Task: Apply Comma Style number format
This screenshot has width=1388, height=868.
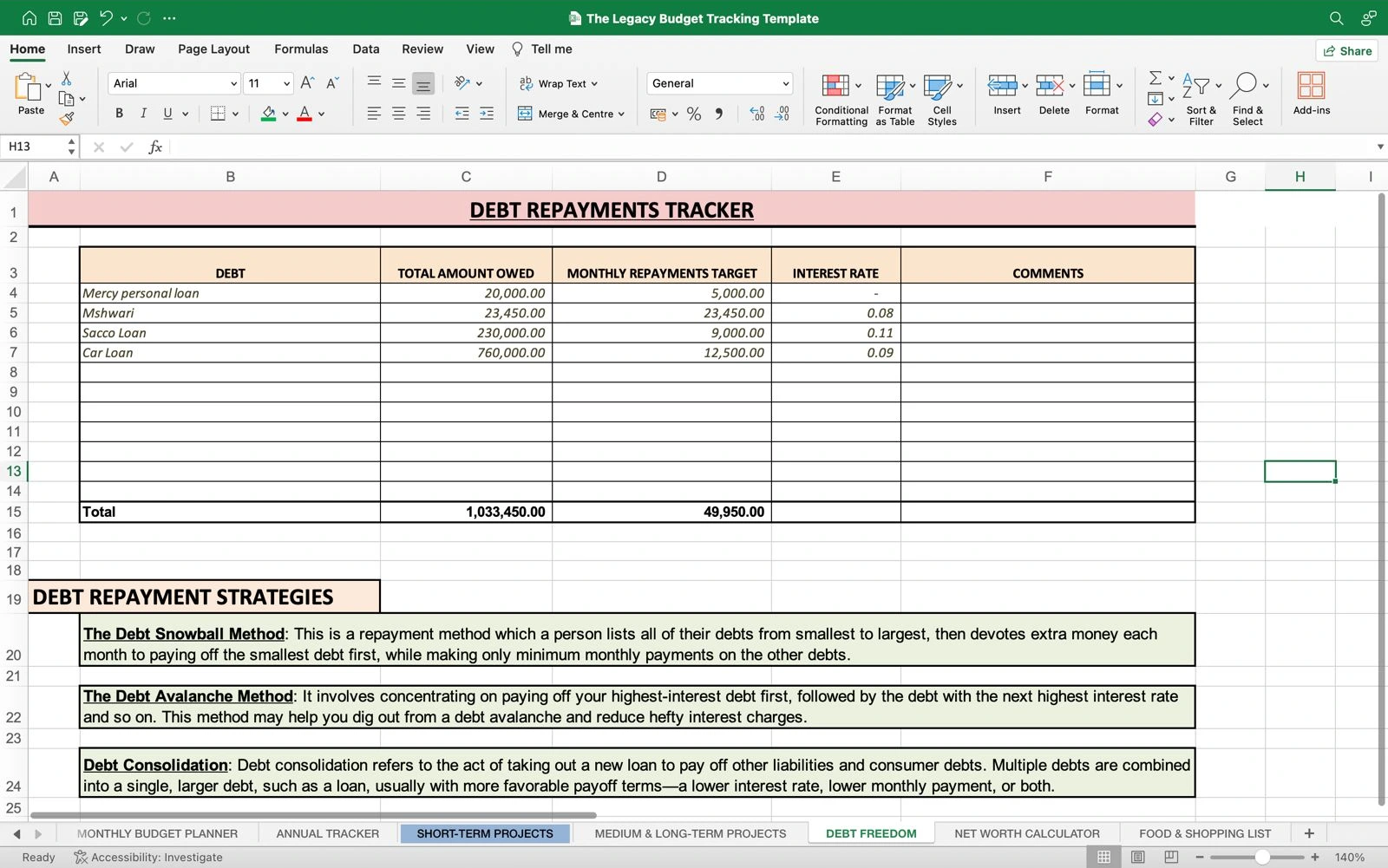Action: (x=719, y=114)
